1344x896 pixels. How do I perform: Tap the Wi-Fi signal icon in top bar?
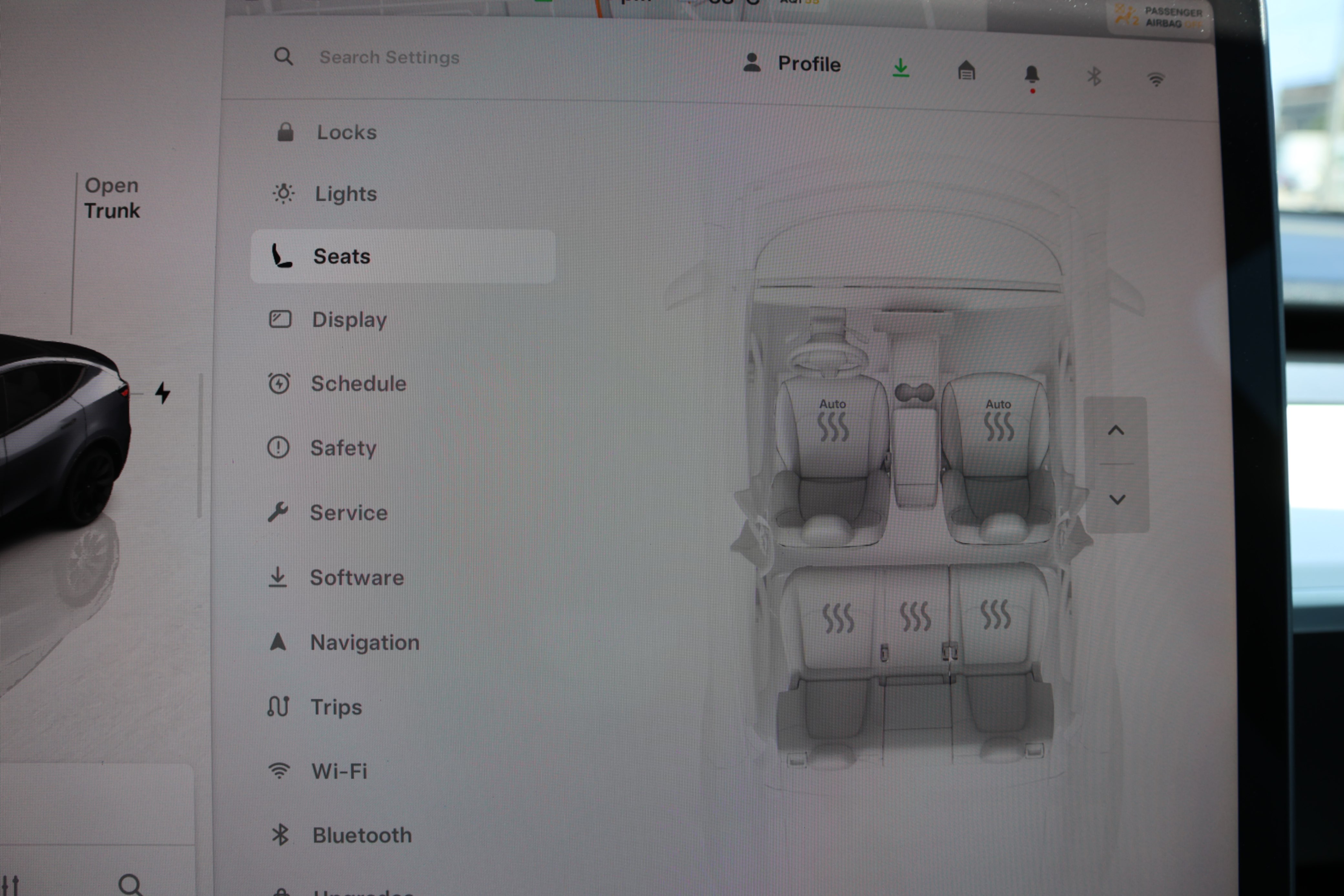1155,79
